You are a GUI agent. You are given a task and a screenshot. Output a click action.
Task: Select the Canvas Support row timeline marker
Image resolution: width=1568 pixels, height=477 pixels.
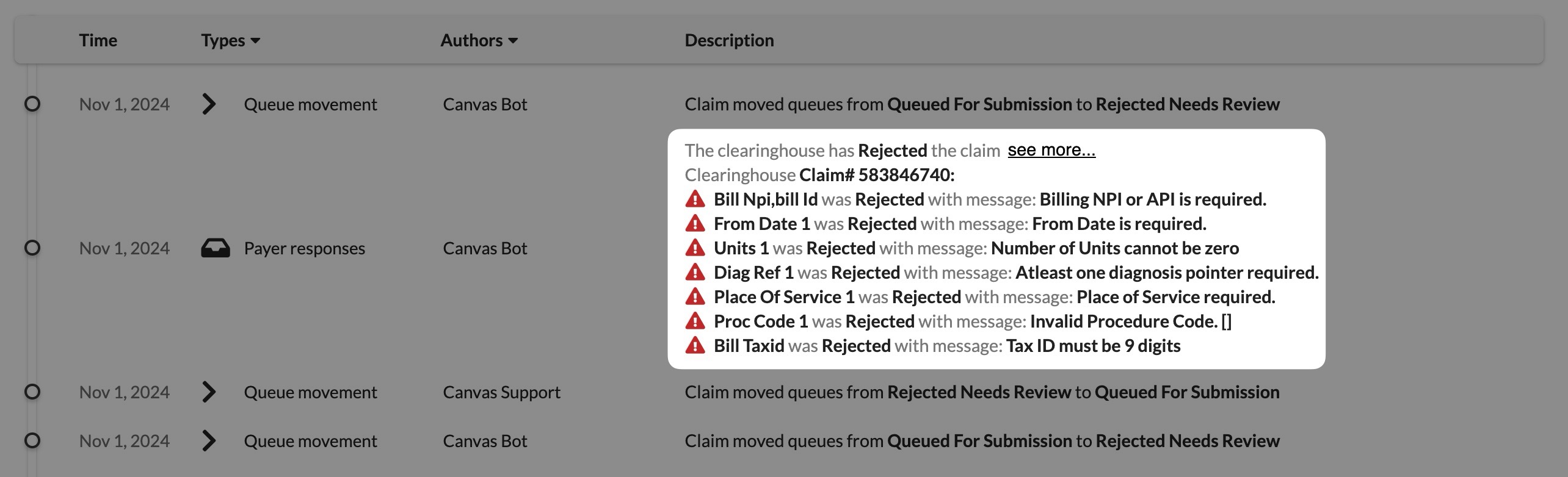[x=32, y=392]
